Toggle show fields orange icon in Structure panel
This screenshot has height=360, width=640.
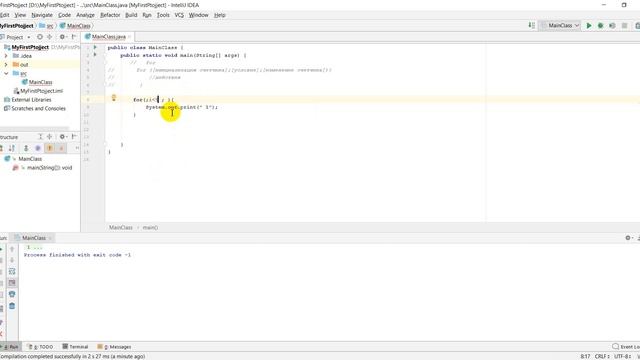(x=50, y=148)
